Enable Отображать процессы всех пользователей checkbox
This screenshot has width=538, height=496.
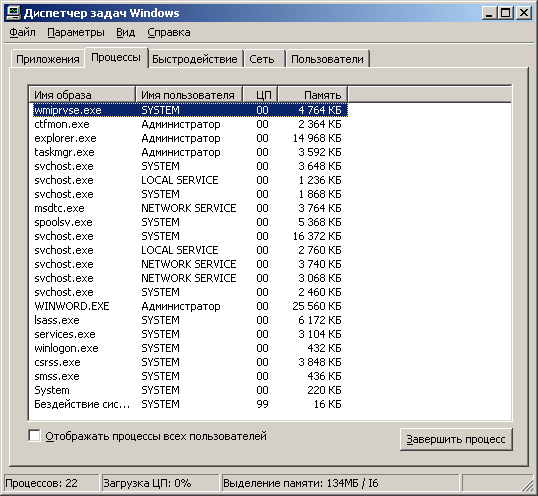coord(34,436)
